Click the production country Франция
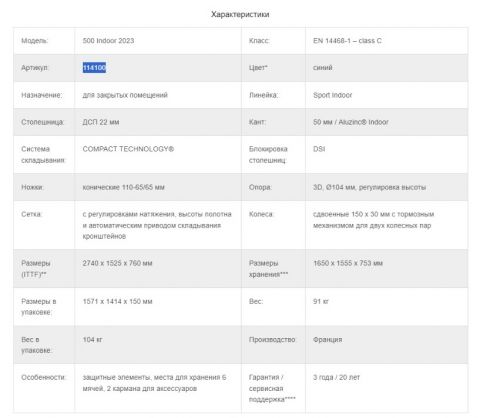 (327, 340)
